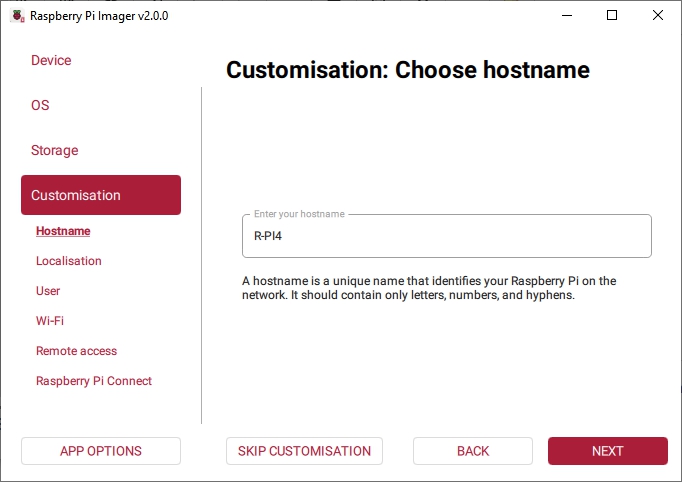Open the Wi-Fi configuration page
Screen dimensions: 682x482
point(50,321)
